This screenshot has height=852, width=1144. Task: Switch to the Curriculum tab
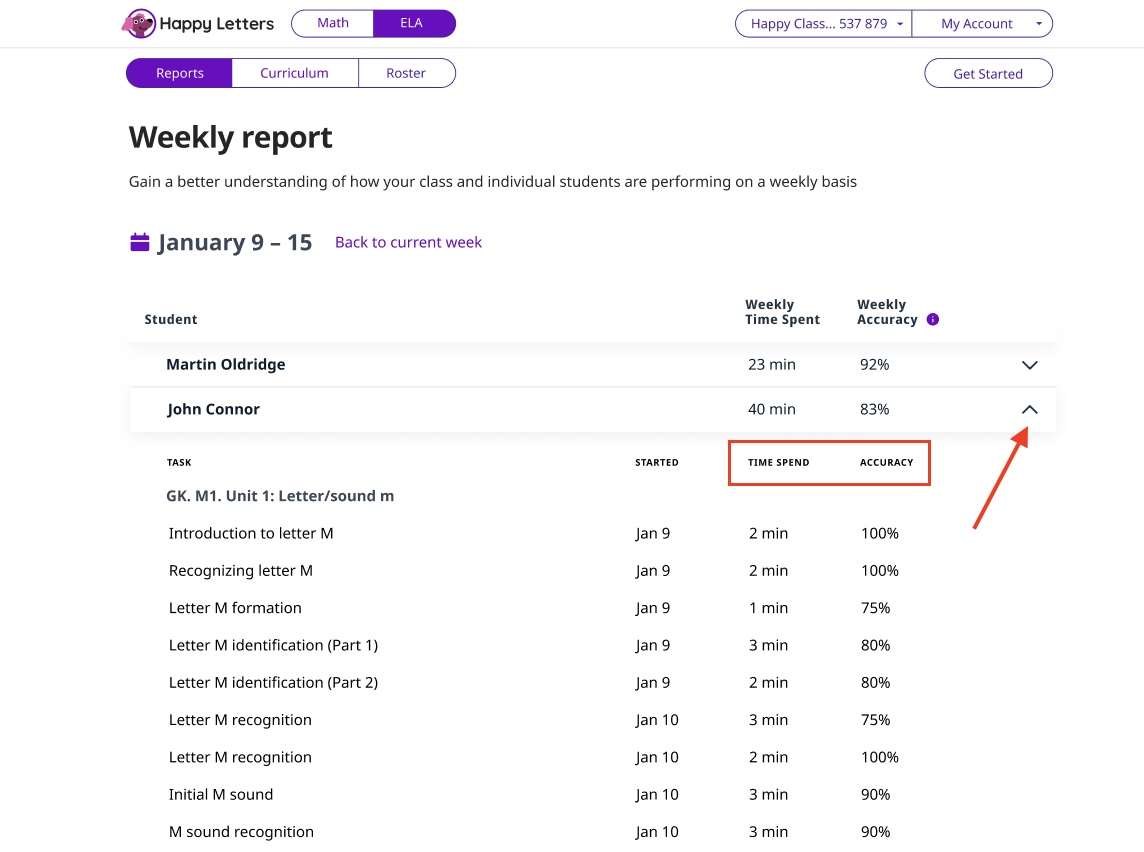coord(294,73)
